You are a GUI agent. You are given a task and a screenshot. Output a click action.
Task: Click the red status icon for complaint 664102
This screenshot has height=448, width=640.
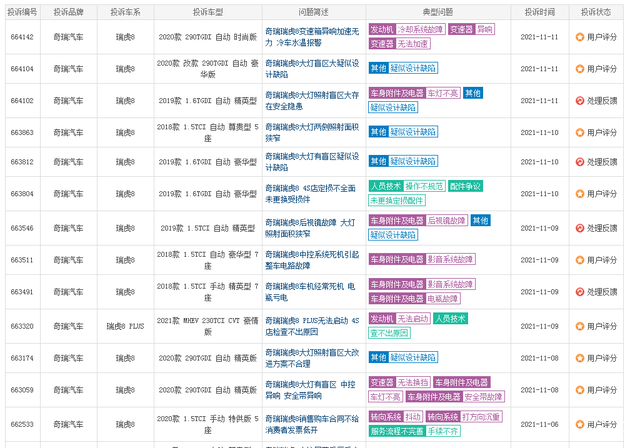(580, 100)
